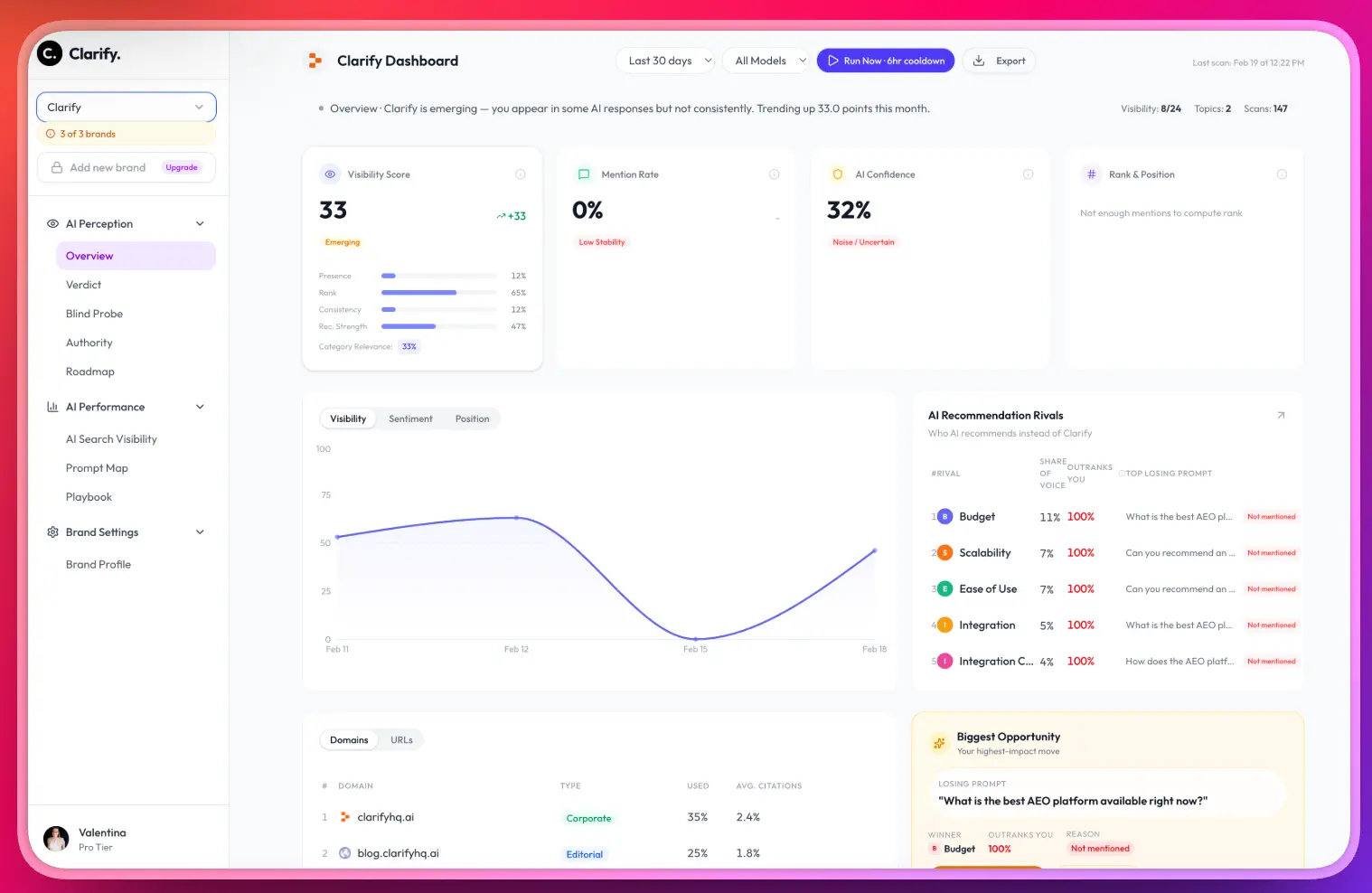Click the blog.clarifyhq.ai domain row

599,853
